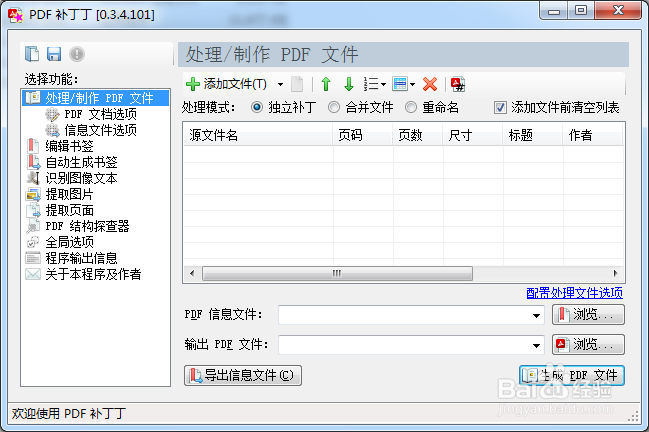The image size is (649, 432).
Task: Click the 源文件名 column header
Action: [258, 135]
